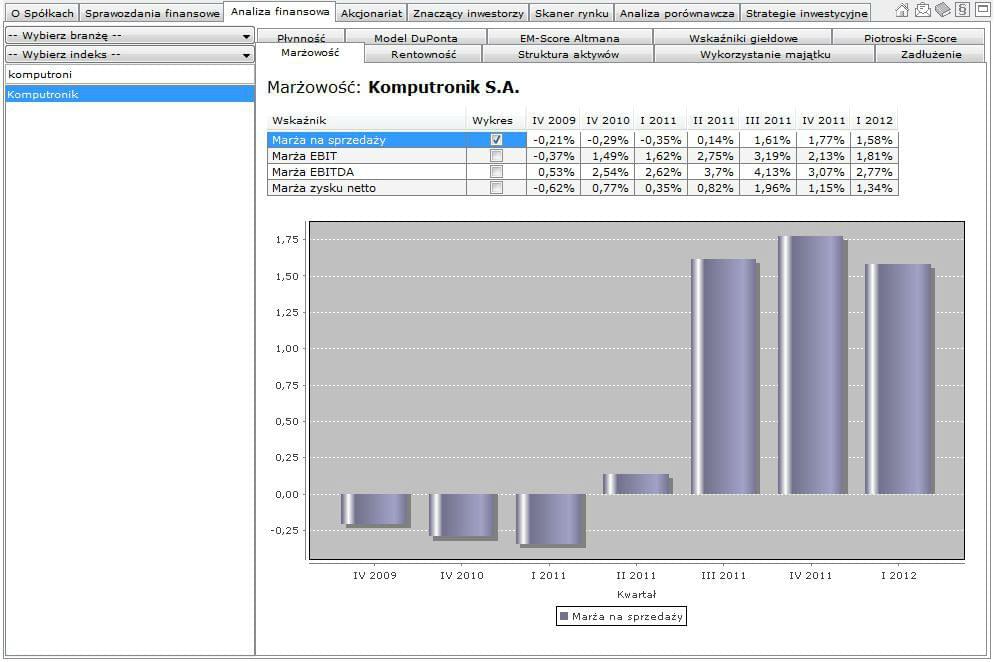Open the 'EM-Score Altmana' sub-tab
This screenshot has width=995, height=662.
coord(569,37)
